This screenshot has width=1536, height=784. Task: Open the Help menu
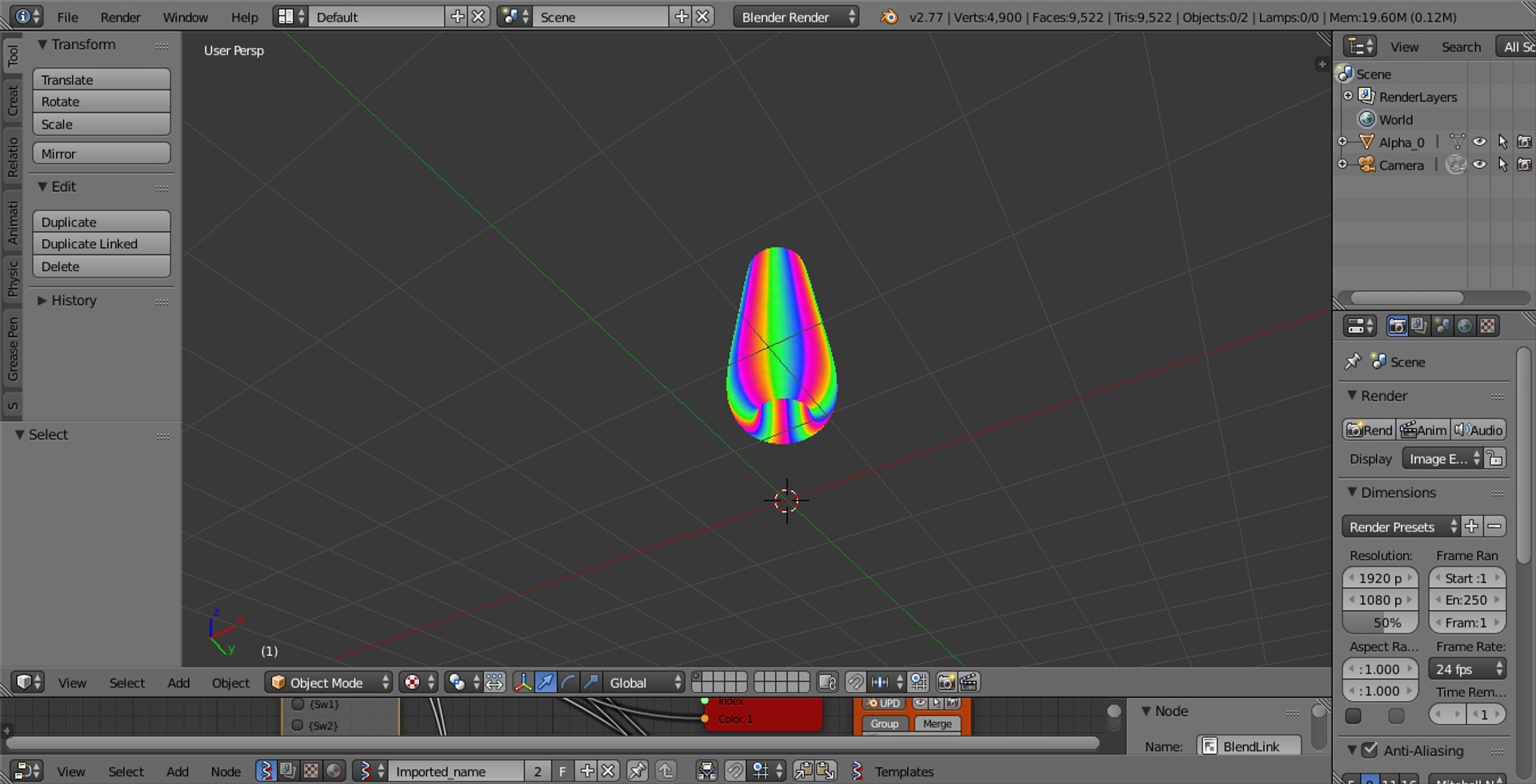(245, 17)
